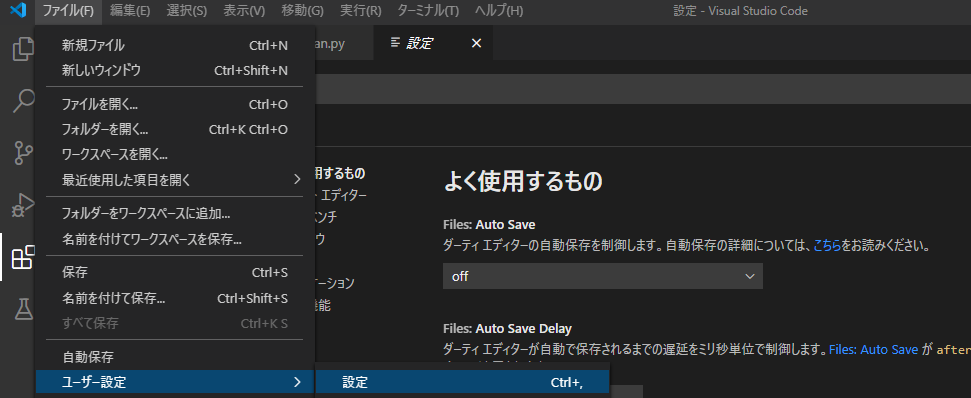Expand 最近使用した項目を開く submenu

coord(175,180)
